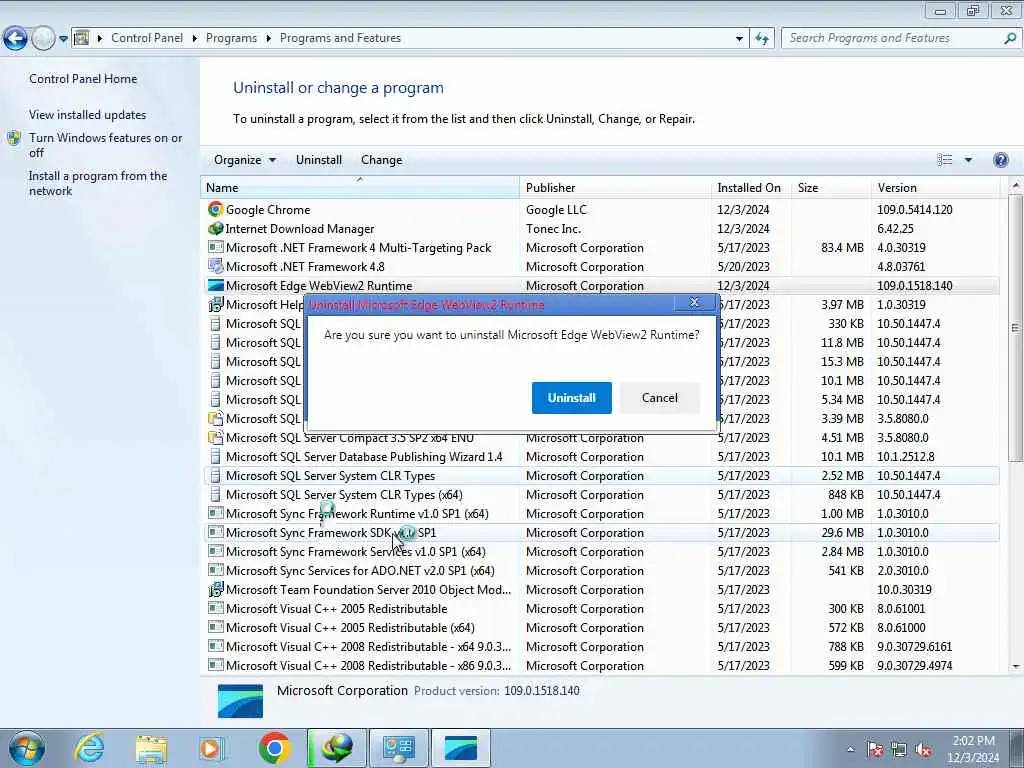Open Control Panel Home link
The width and height of the screenshot is (1024, 768).
point(83,79)
